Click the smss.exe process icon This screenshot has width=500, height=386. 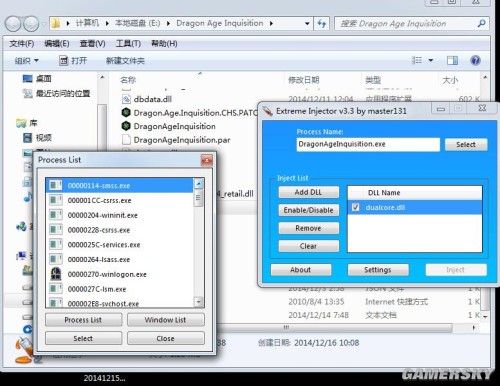click(56, 185)
